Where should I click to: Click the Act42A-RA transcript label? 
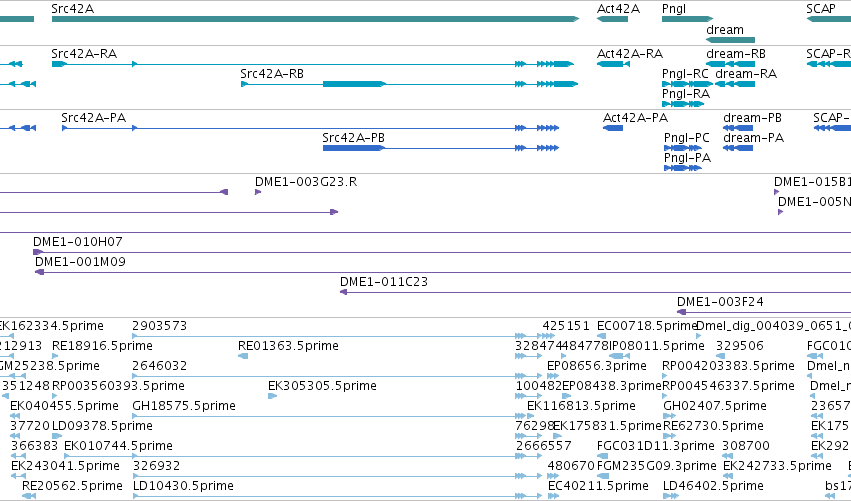(x=630, y=54)
